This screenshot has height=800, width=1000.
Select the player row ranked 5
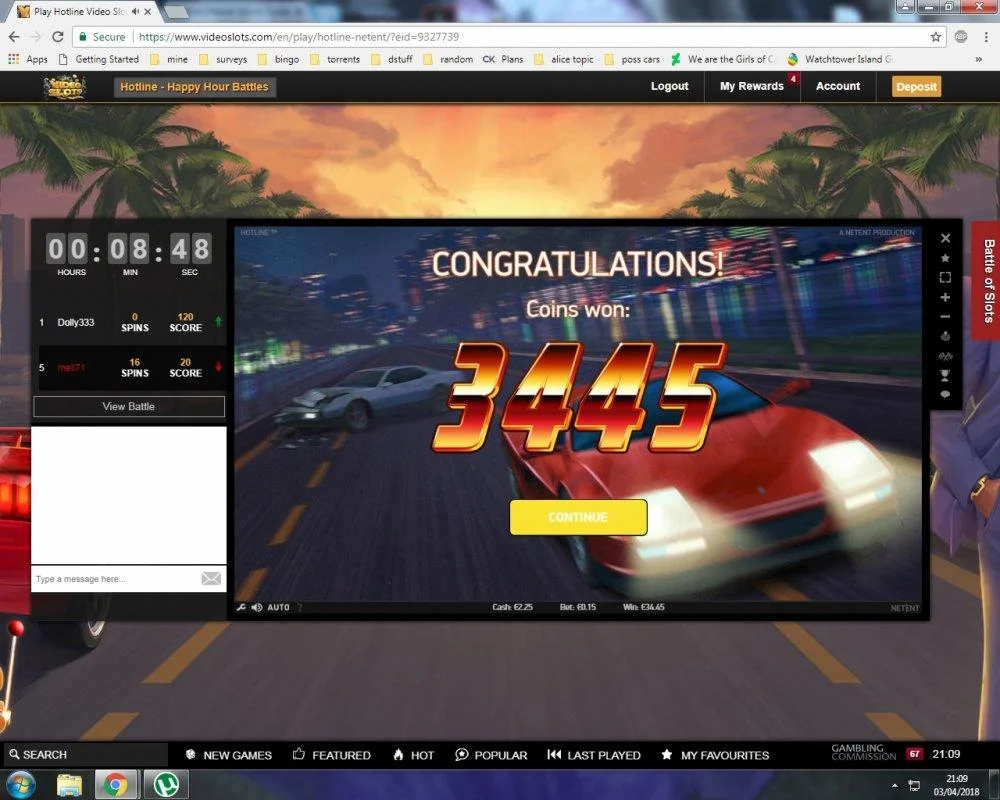point(131,367)
